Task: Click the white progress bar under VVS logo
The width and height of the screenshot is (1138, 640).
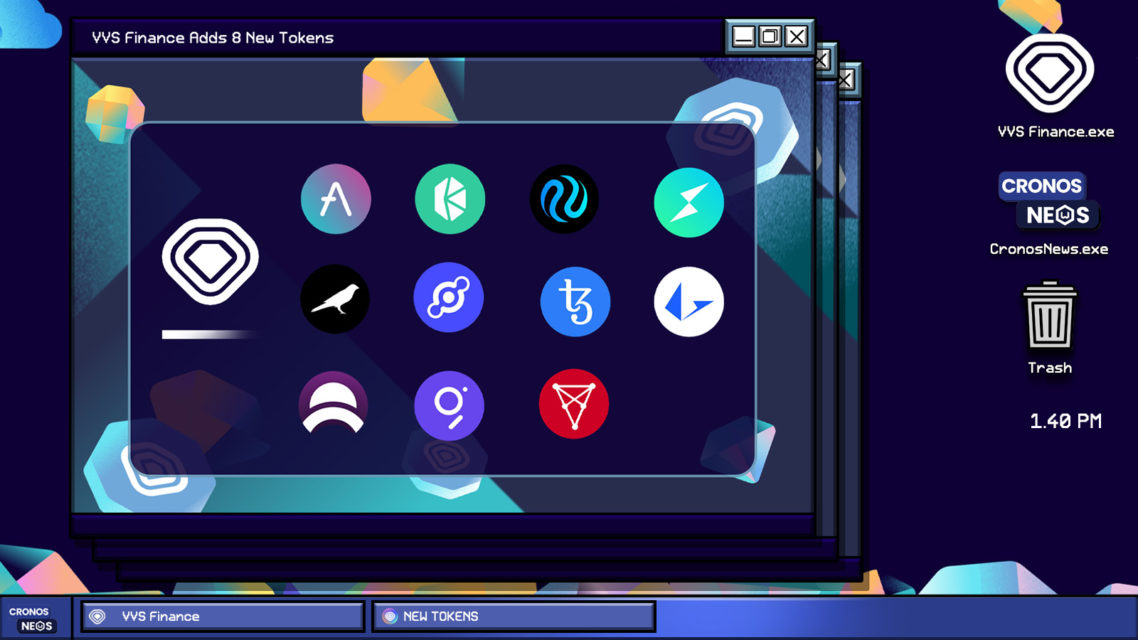Action: tap(210, 335)
